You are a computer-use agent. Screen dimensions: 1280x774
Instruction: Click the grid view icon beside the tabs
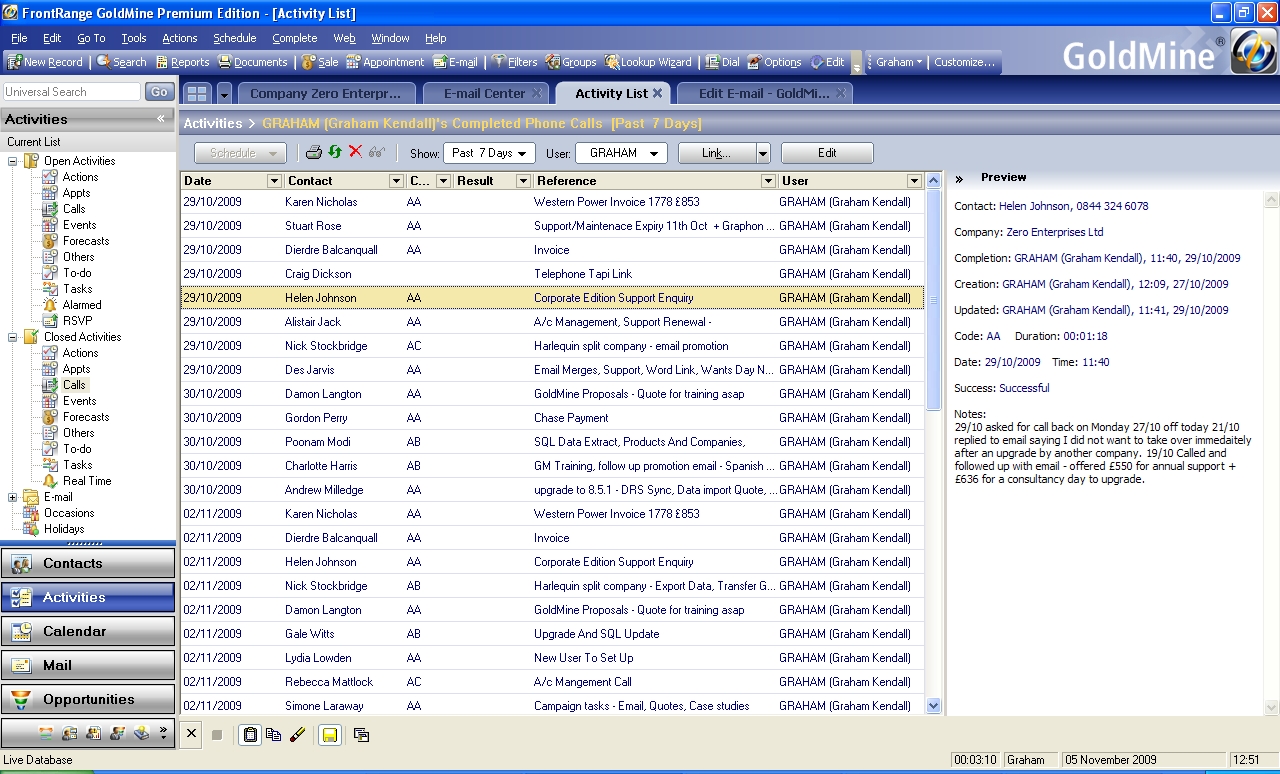pos(197,93)
